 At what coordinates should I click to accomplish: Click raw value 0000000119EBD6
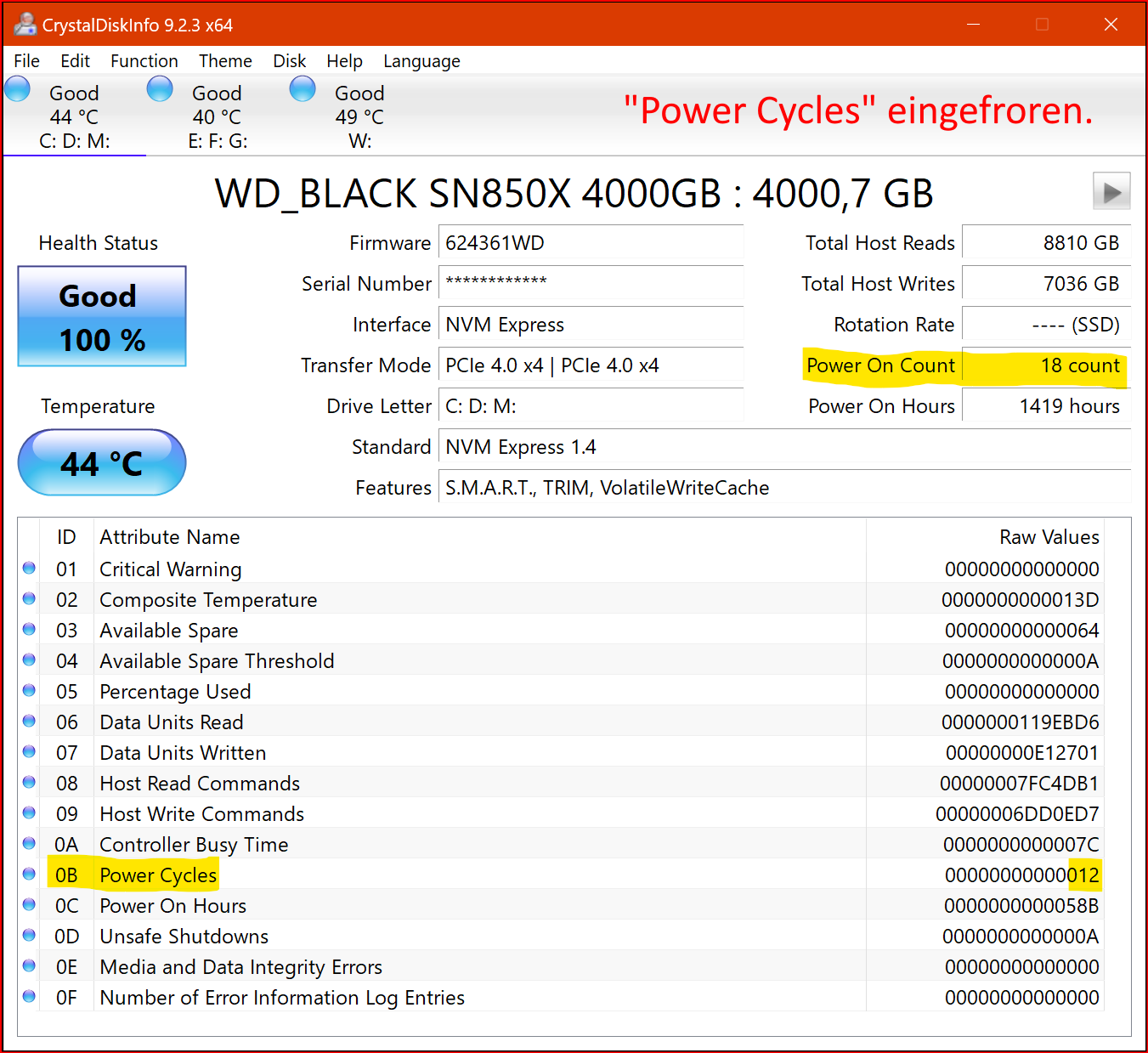pos(1020,722)
